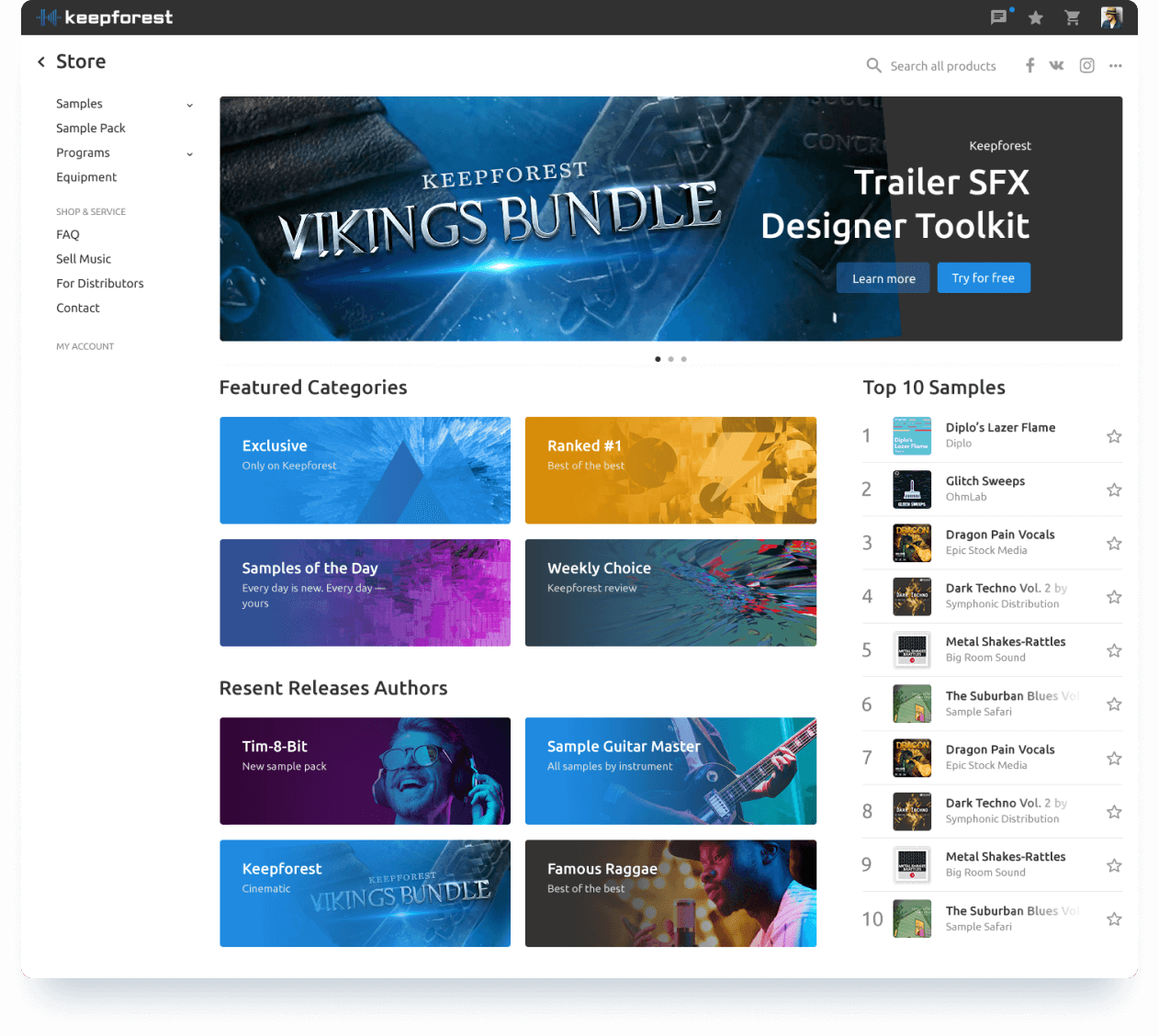Select first banner carousel dot
This screenshot has height=1036, width=1159.
658,359
